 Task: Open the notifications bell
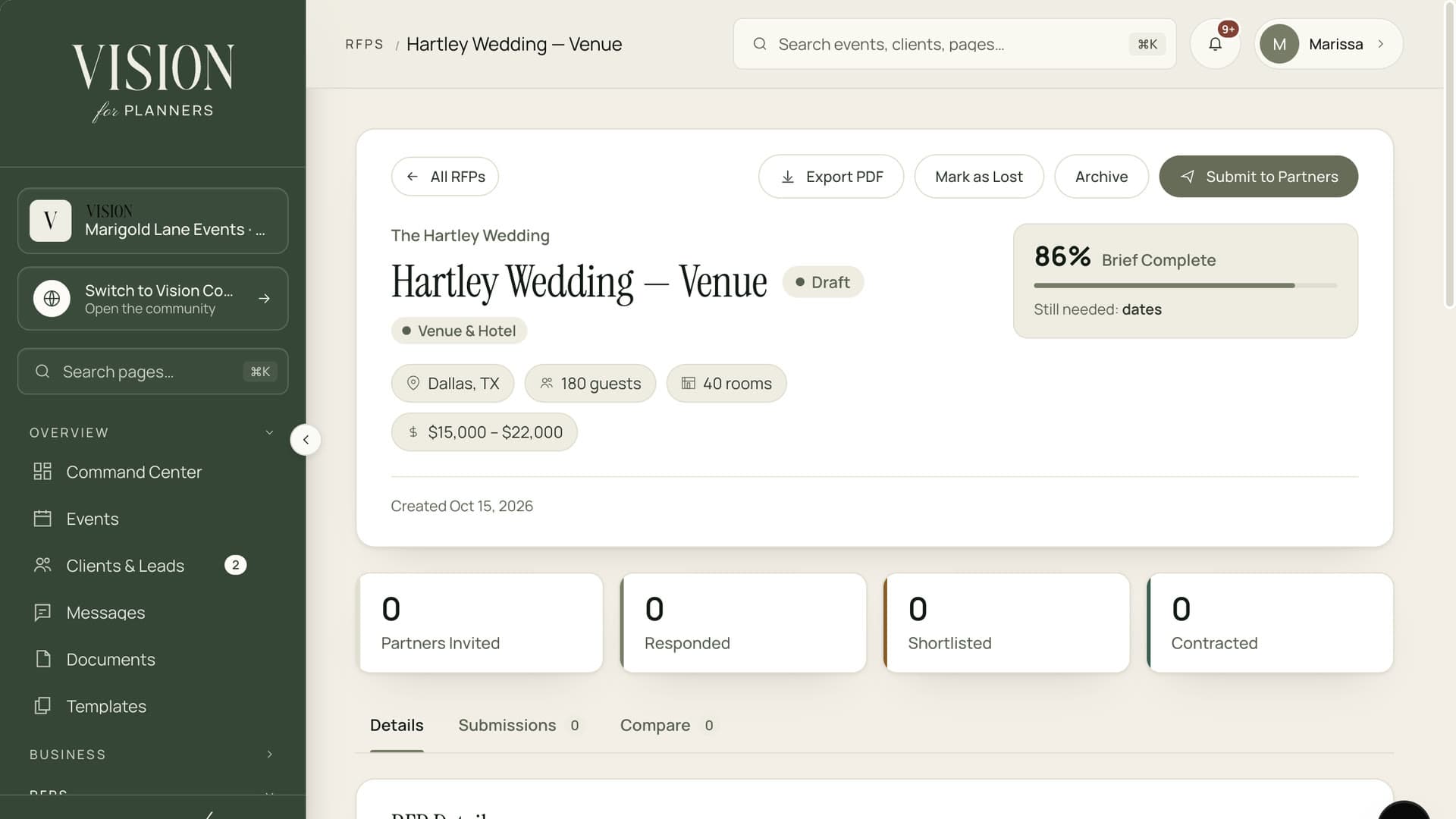click(1215, 44)
